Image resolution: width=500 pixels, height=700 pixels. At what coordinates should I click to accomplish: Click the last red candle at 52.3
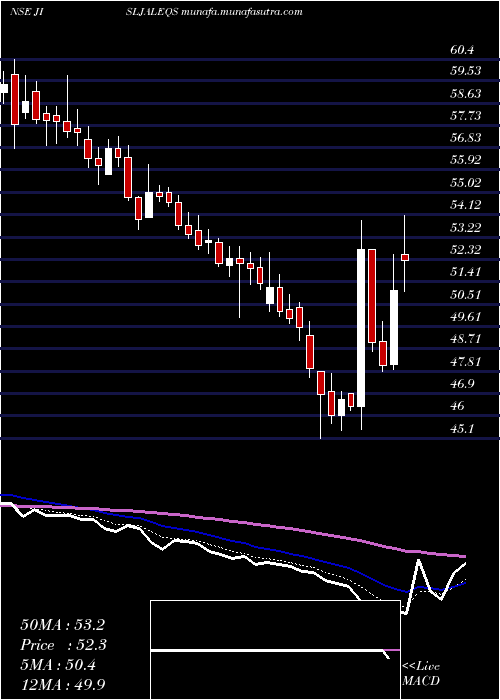point(405,257)
